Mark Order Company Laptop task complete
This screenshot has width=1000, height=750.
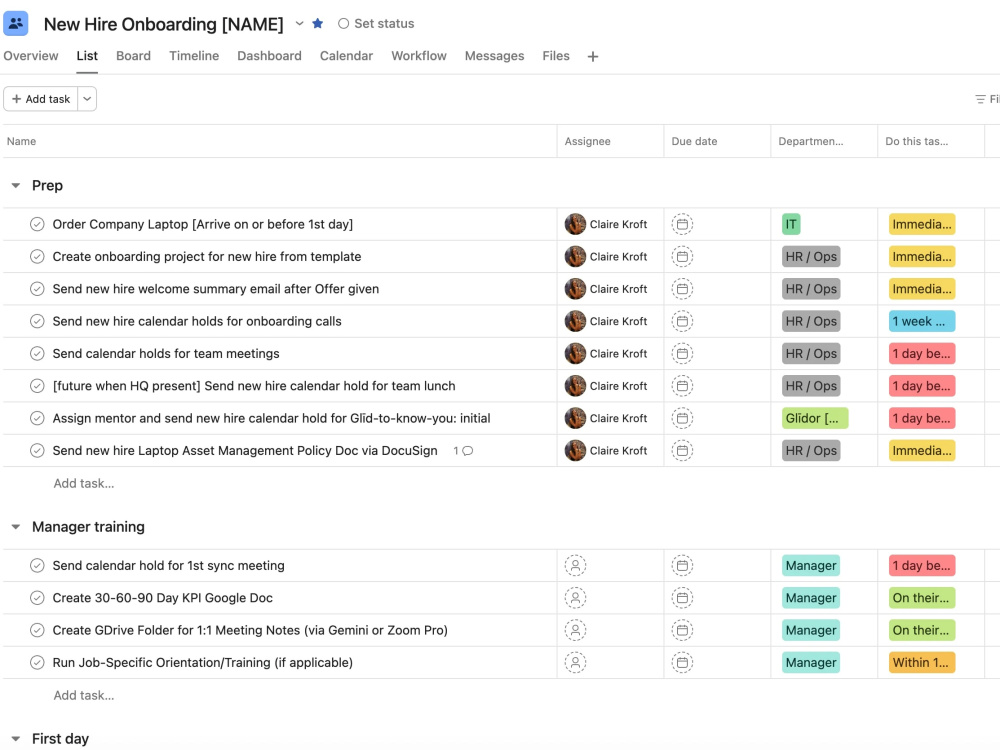click(x=37, y=224)
